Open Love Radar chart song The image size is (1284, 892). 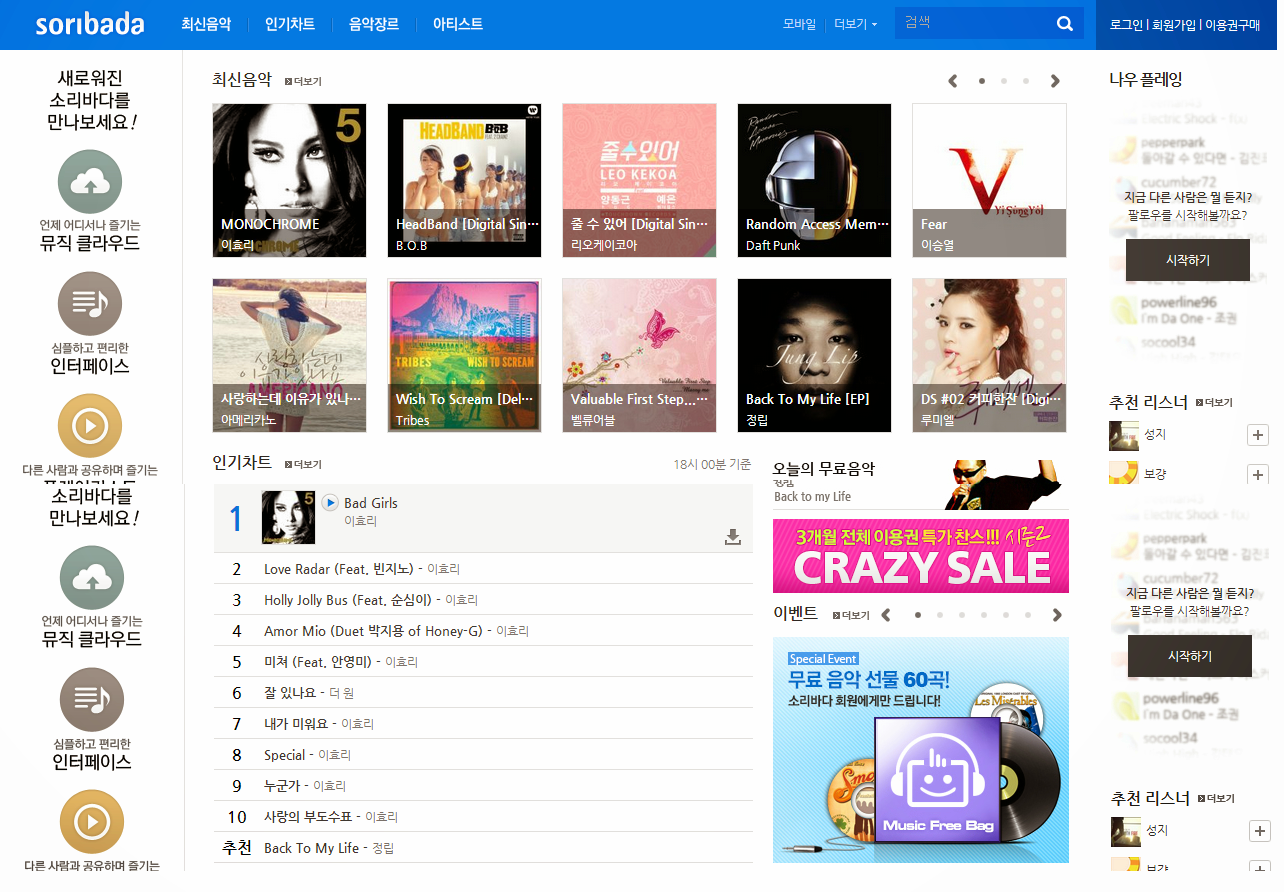pos(339,569)
